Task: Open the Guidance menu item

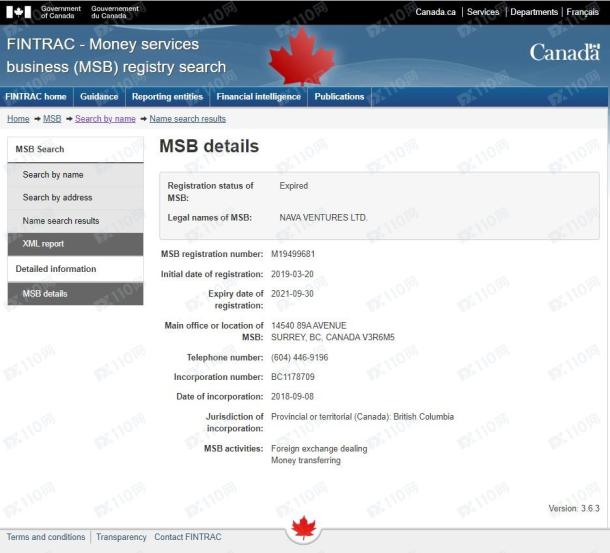Action: (x=99, y=97)
